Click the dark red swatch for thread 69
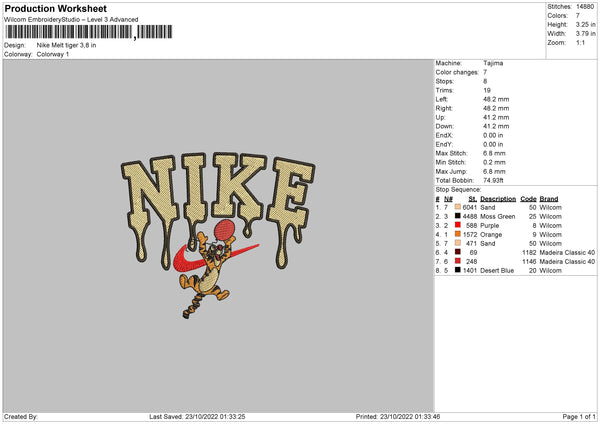This screenshot has height=424, width=600. 458,252
